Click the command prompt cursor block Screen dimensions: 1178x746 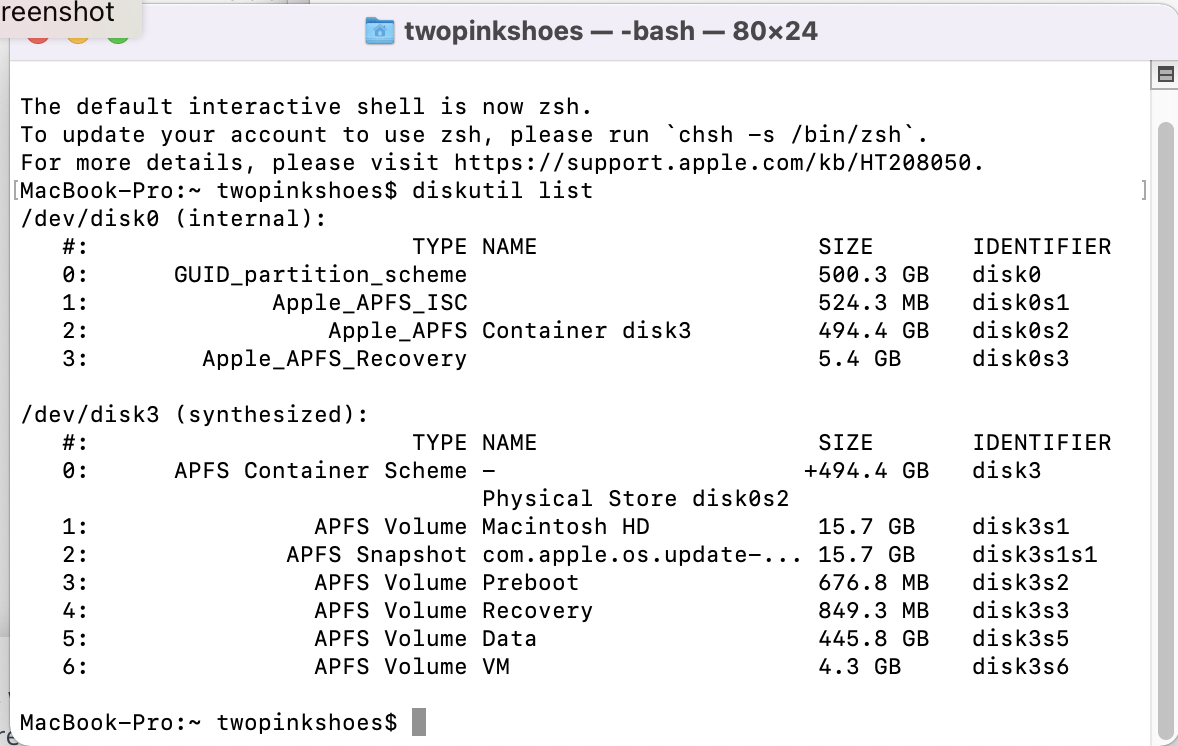coord(419,722)
